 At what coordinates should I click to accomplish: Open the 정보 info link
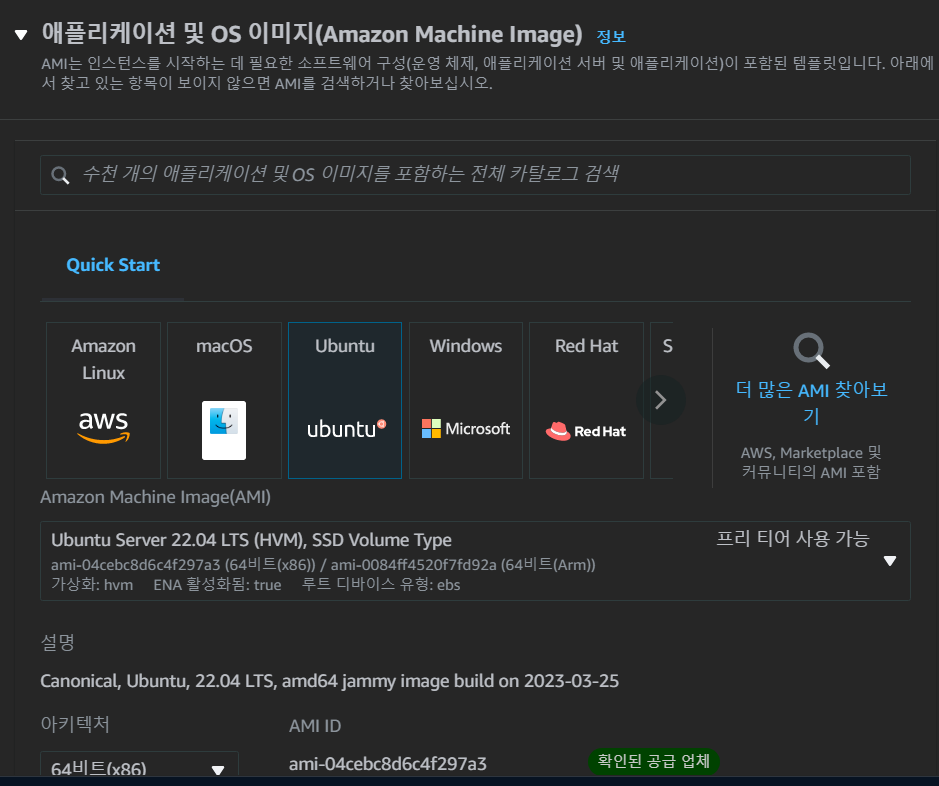click(x=611, y=36)
